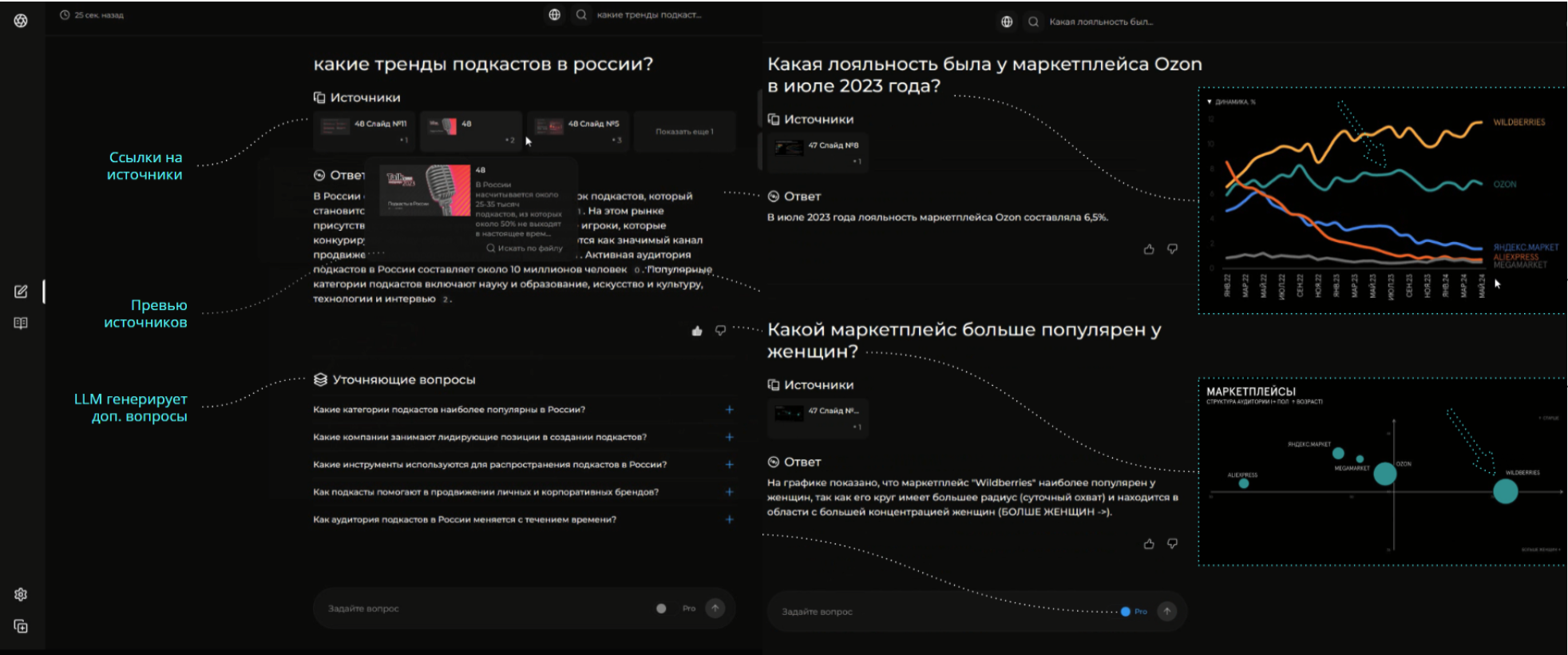Image resolution: width=1568 pixels, height=655 pixels.
Task: Click 'Искать по файлу' in source preview popup
Action: coord(525,248)
